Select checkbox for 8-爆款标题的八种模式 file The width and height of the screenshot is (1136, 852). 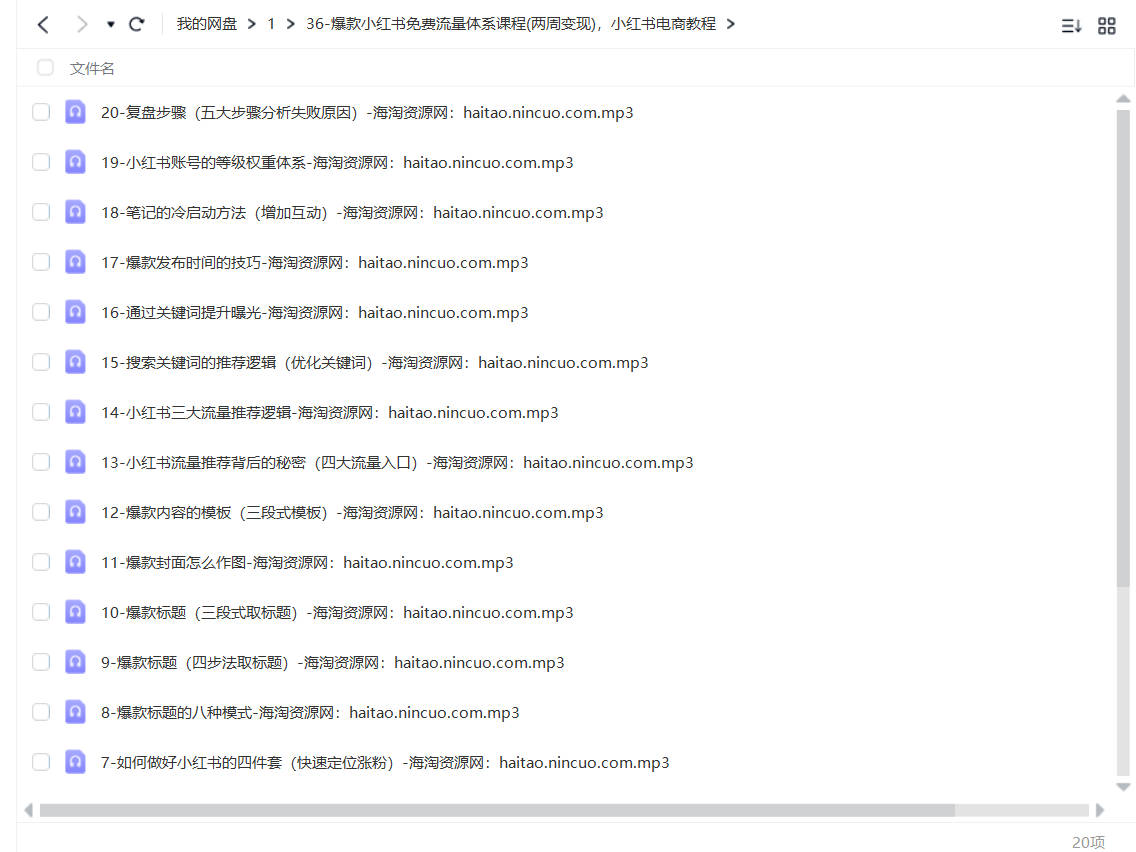coord(41,712)
